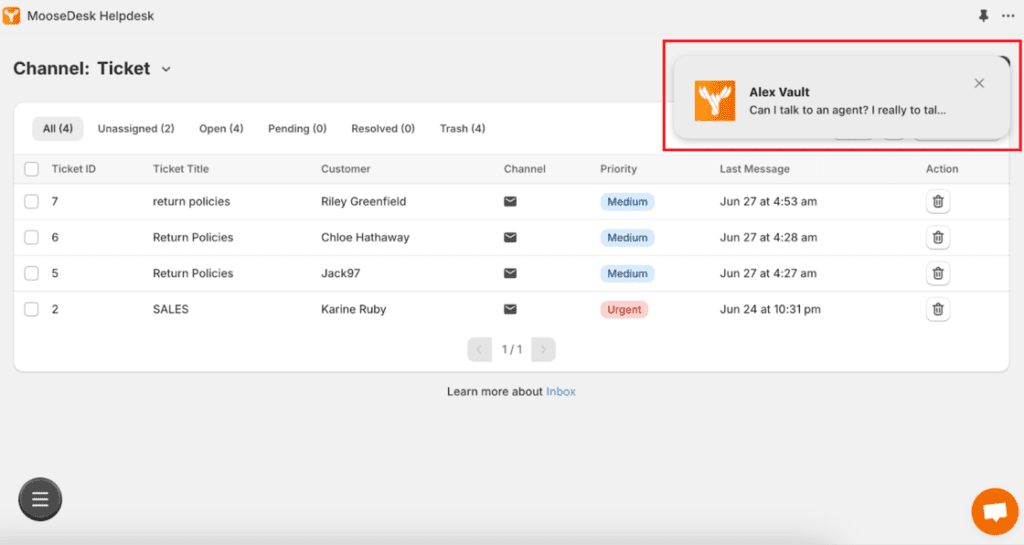The image size is (1024, 545).
Task: Switch to the Pending (0) tab
Action: [297, 129]
